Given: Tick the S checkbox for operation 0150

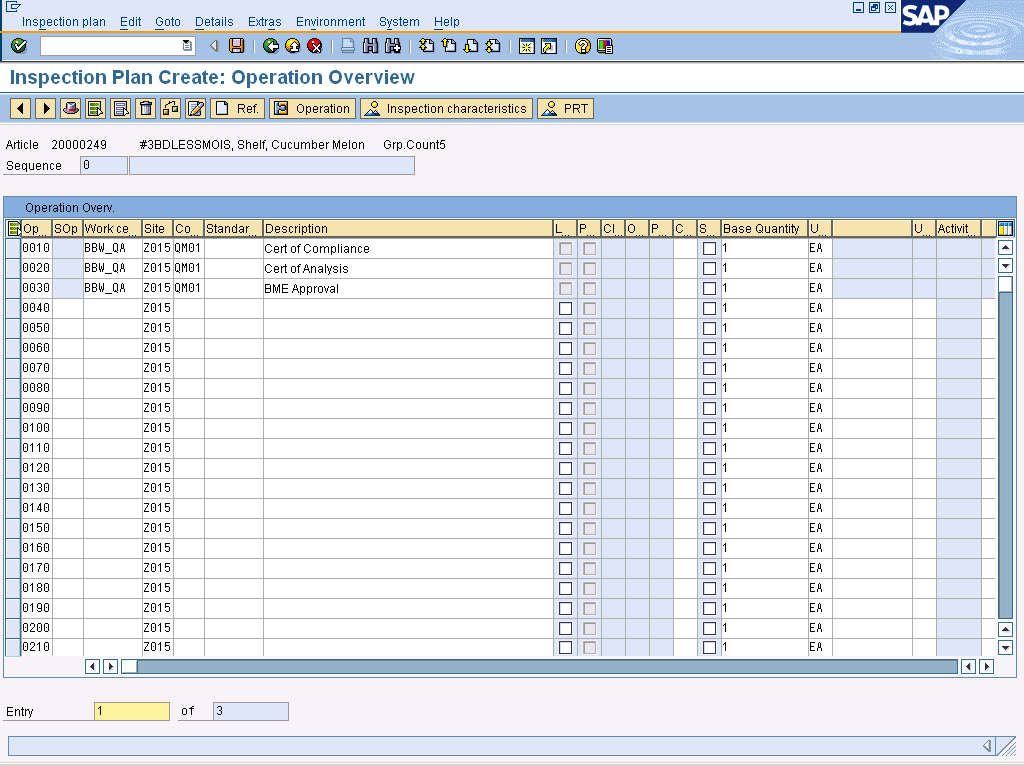Looking at the screenshot, I should click(x=709, y=528).
